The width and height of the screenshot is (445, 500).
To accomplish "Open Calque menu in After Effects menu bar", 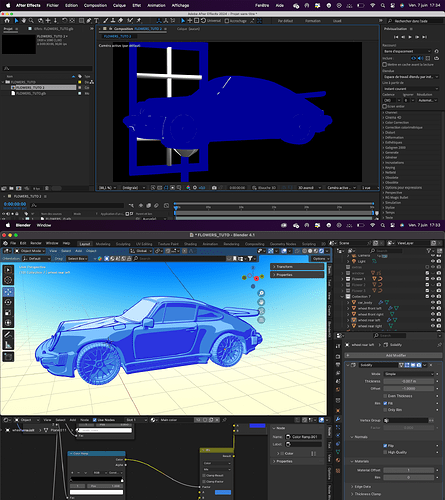I will (119, 5).
